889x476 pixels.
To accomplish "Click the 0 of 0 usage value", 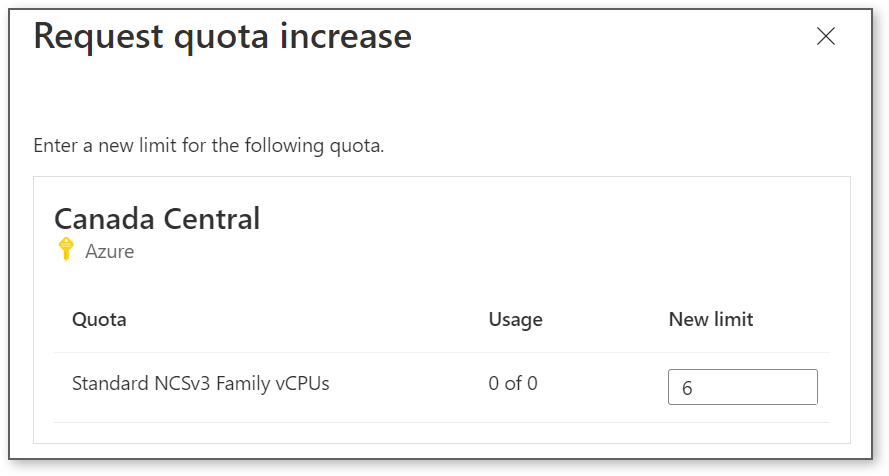I will tap(513, 384).
